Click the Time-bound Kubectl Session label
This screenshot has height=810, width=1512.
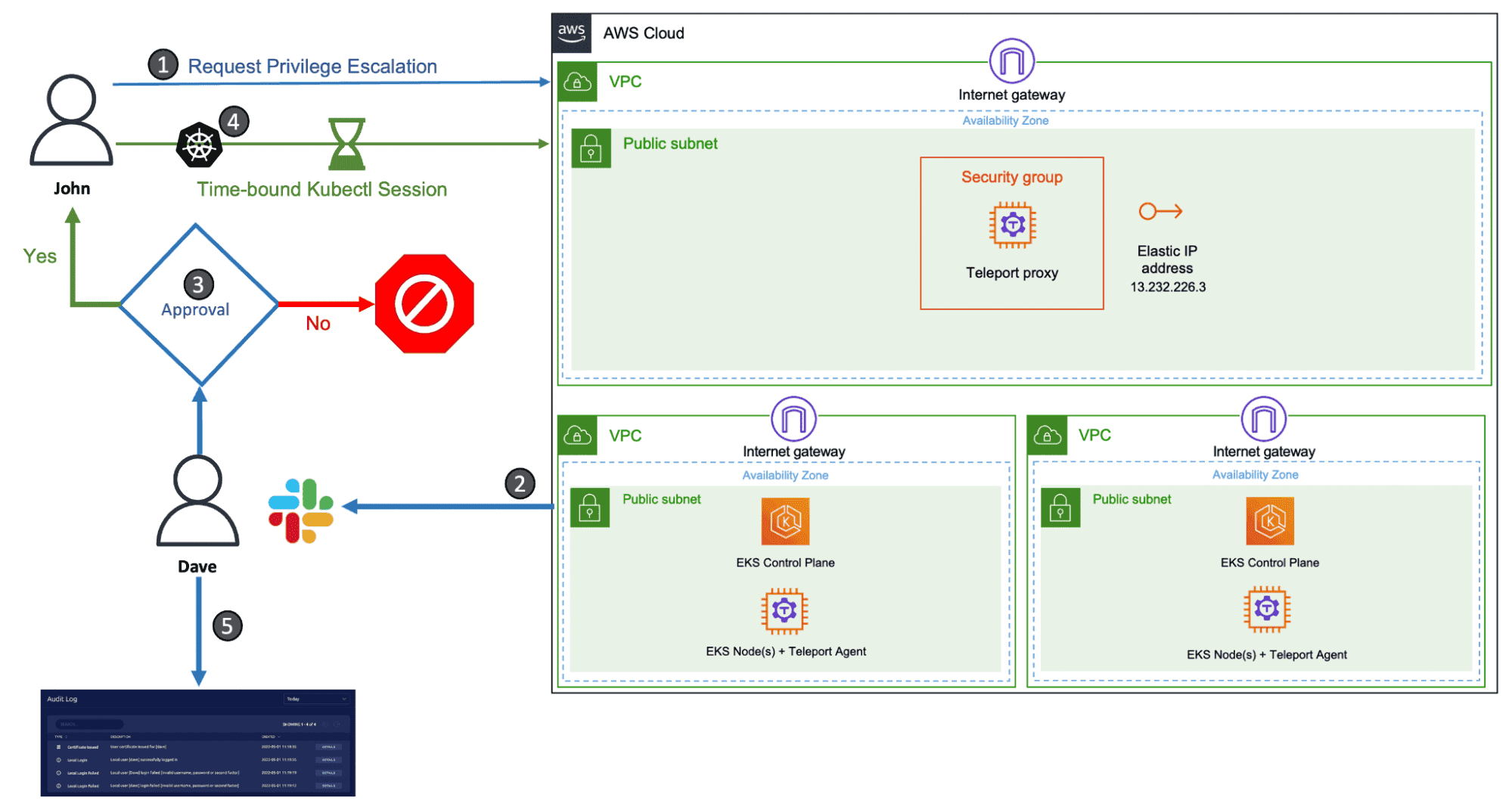click(x=321, y=189)
